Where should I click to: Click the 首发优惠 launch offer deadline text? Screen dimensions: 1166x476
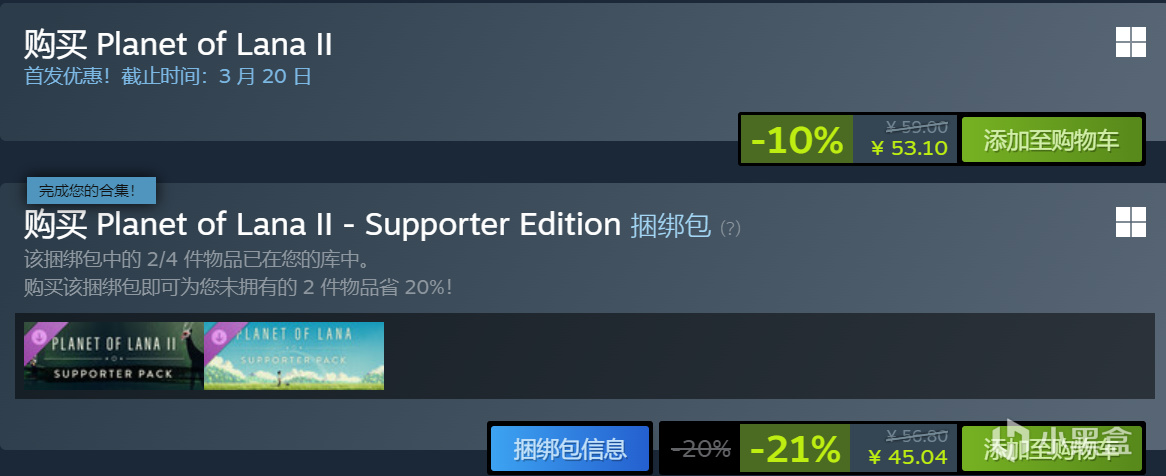[168, 77]
